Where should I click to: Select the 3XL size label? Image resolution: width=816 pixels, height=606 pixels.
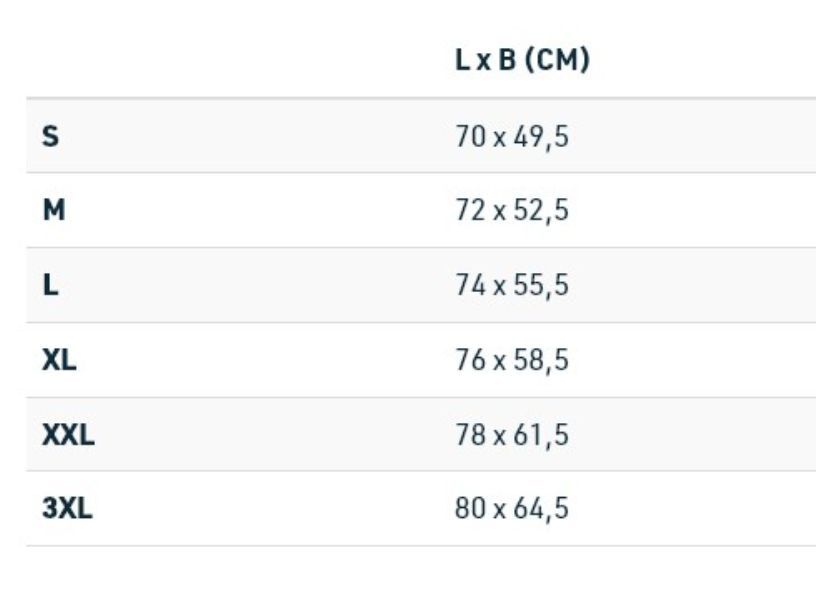[67, 509]
